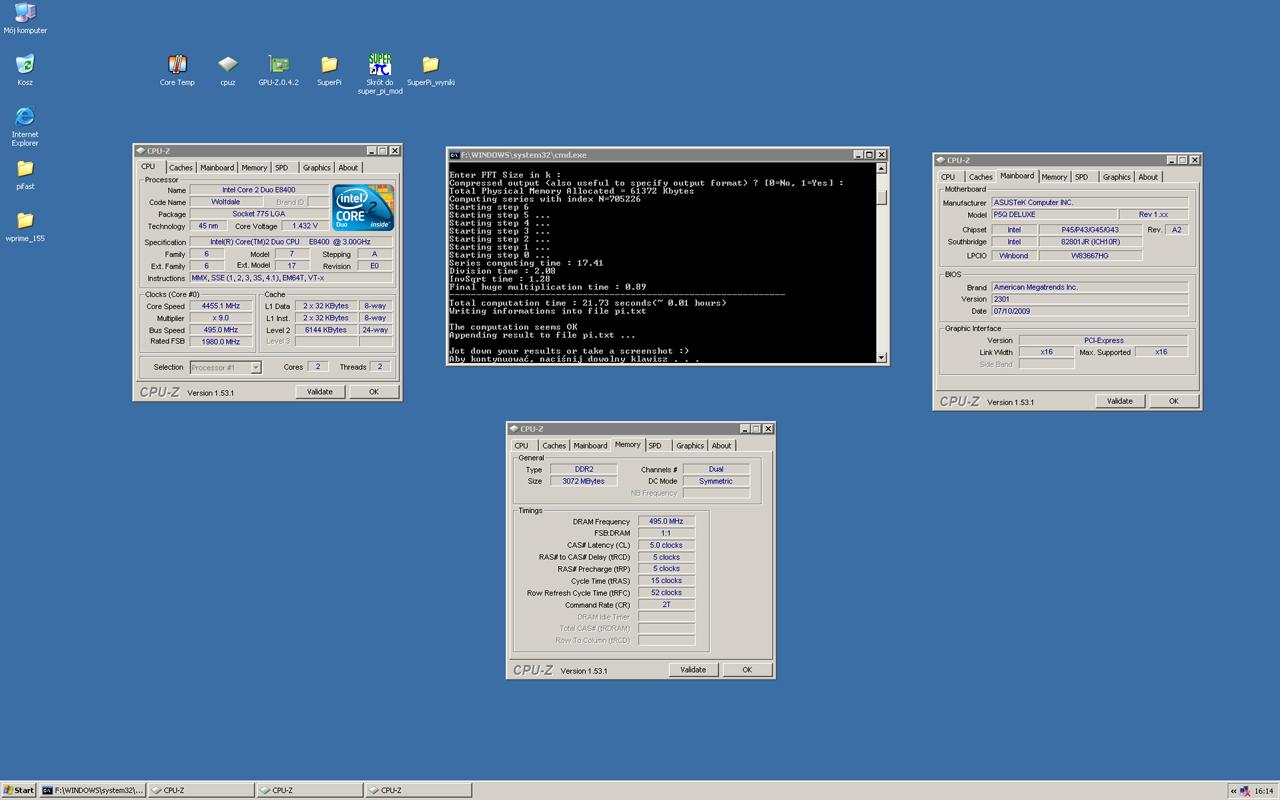Open About tab in Mainboard window
The width and height of the screenshot is (1280, 800).
pos(1148,177)
